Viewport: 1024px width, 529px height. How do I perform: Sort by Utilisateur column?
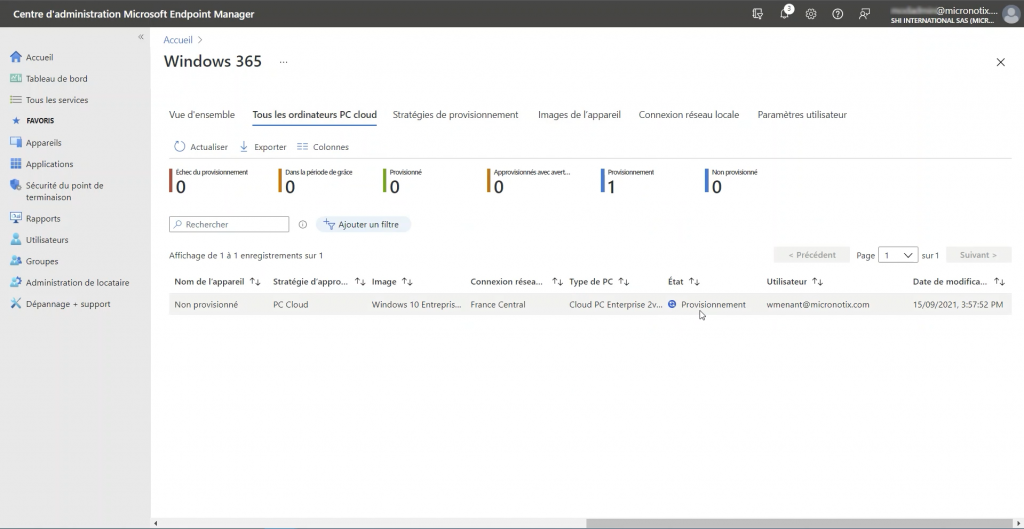click(x=795, y=281)
